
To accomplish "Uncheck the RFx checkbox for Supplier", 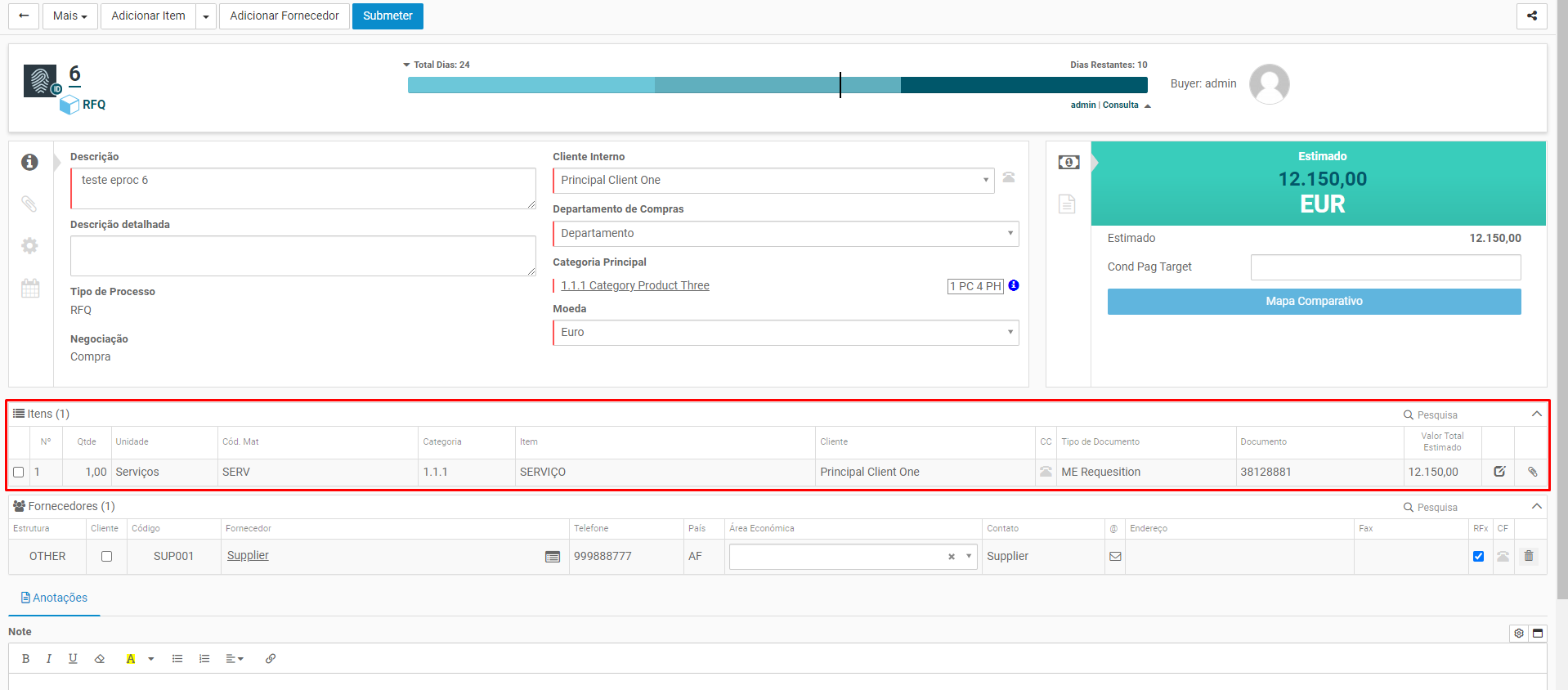I will point(1478,556).
